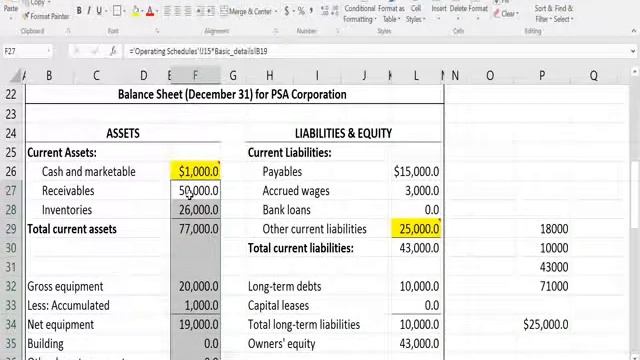Apply Accounting number format ($)
640x360 pixels.
(x=287, y=11)
